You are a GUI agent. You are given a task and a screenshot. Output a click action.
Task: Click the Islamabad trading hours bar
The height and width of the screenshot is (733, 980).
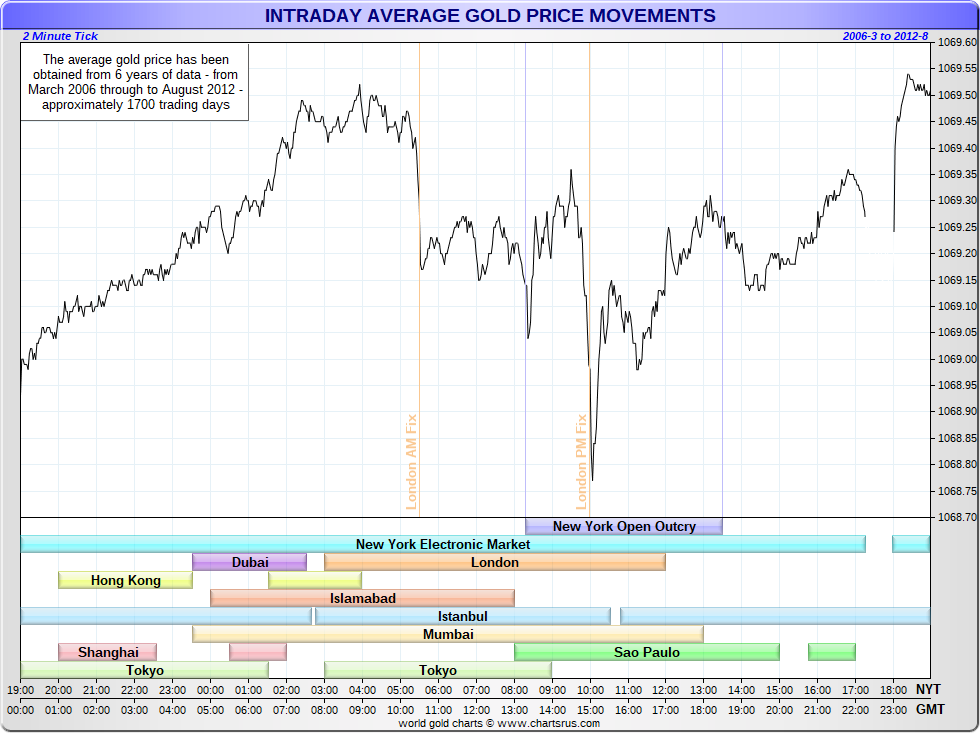pyautogui.click(x=362, y=599)
